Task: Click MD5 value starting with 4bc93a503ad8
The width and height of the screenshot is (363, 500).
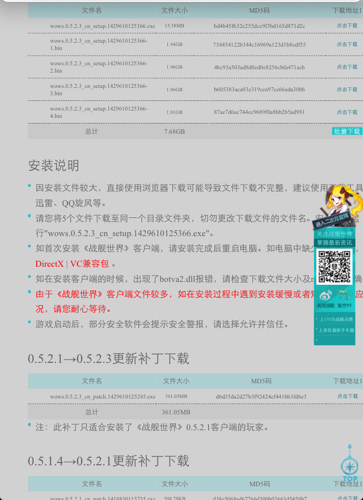Action: (259, 67)
